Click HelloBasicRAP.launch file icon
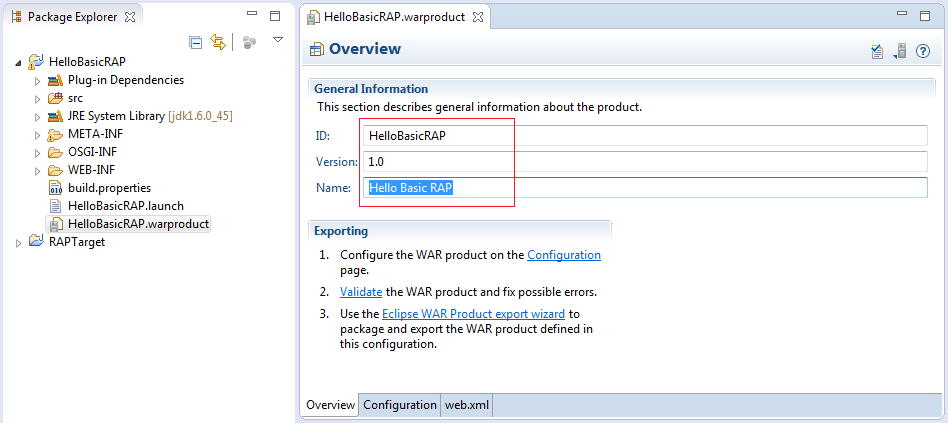This screenshot has width=948, height=423. pos(56,206)
